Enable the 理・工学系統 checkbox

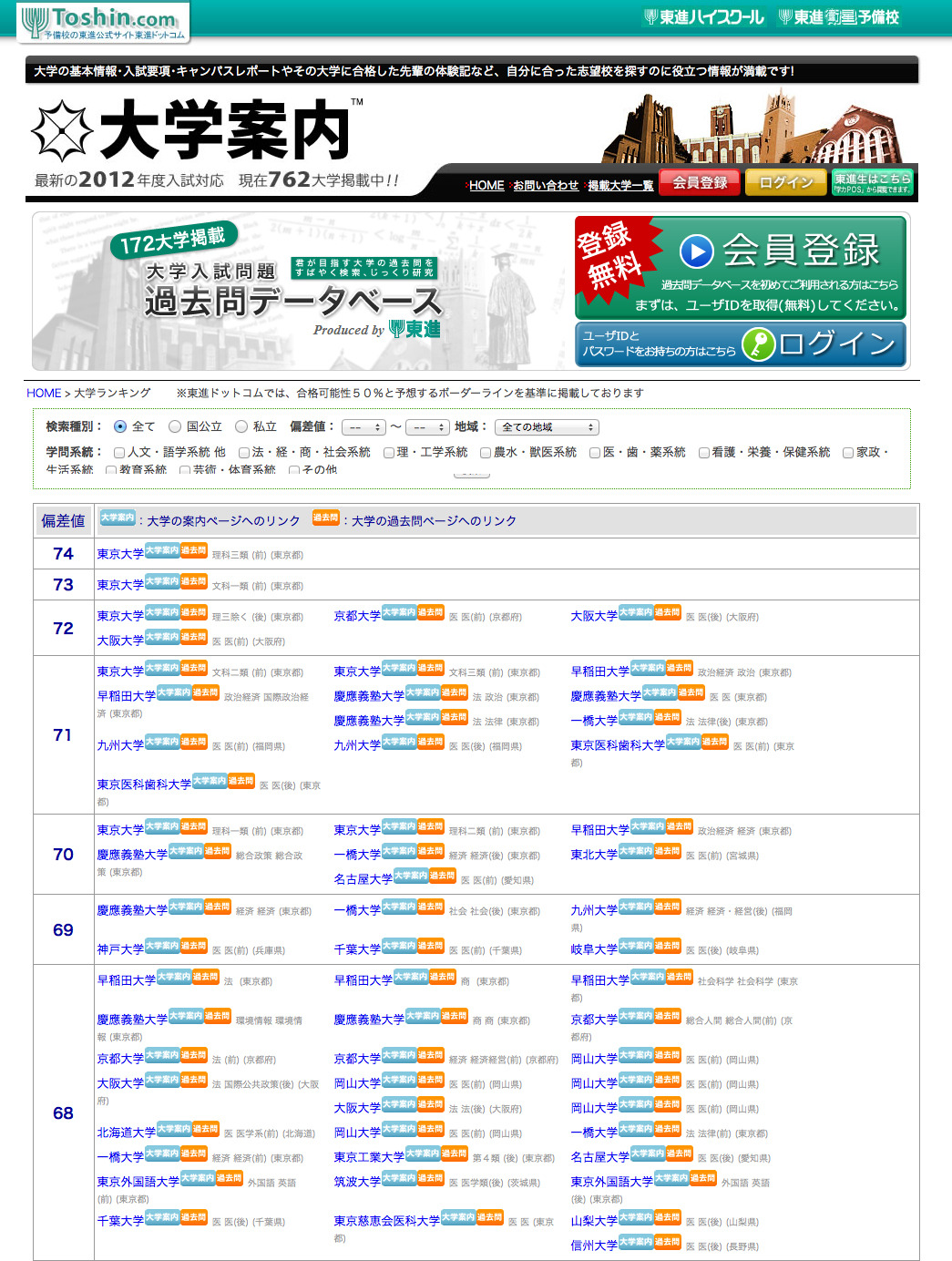[x=389, y=453]
